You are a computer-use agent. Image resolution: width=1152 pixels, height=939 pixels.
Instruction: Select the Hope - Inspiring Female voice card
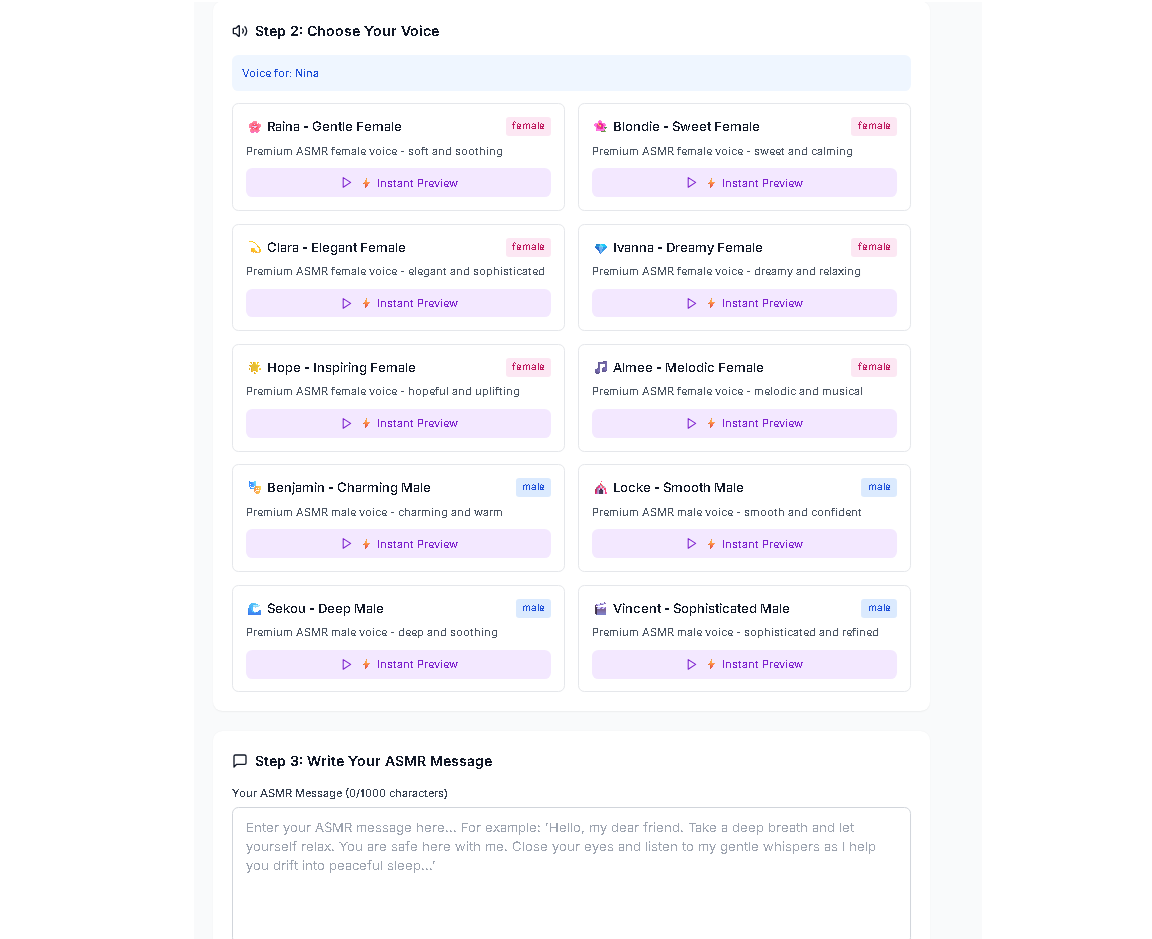(x=398, y=398)
